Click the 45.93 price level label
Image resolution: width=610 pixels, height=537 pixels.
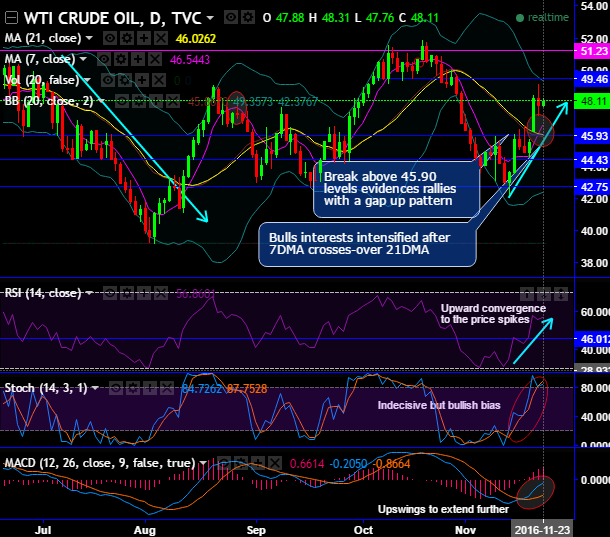[x=592, y=136]
